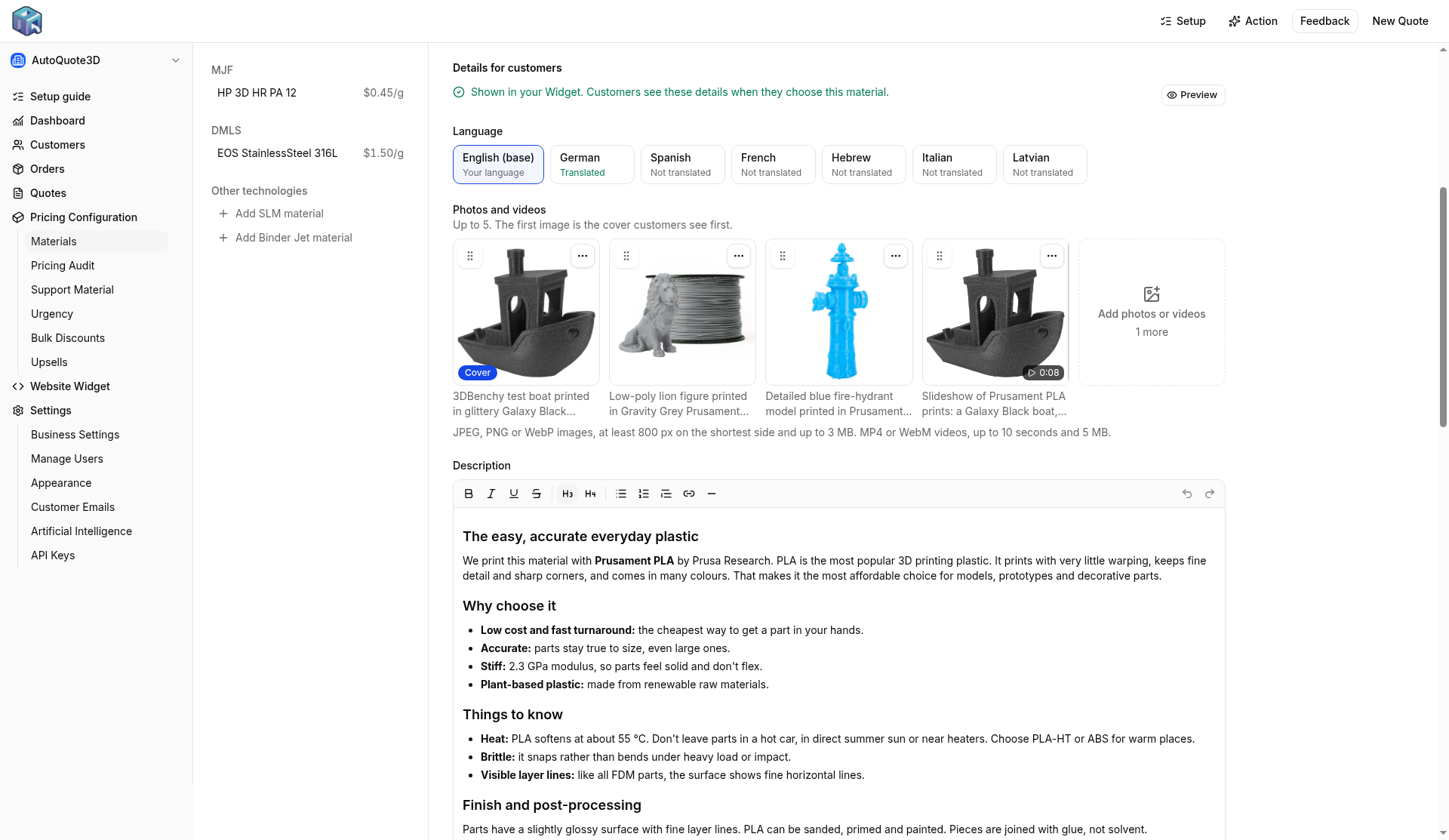Insert a hyperlink in description

coord(689,494)
